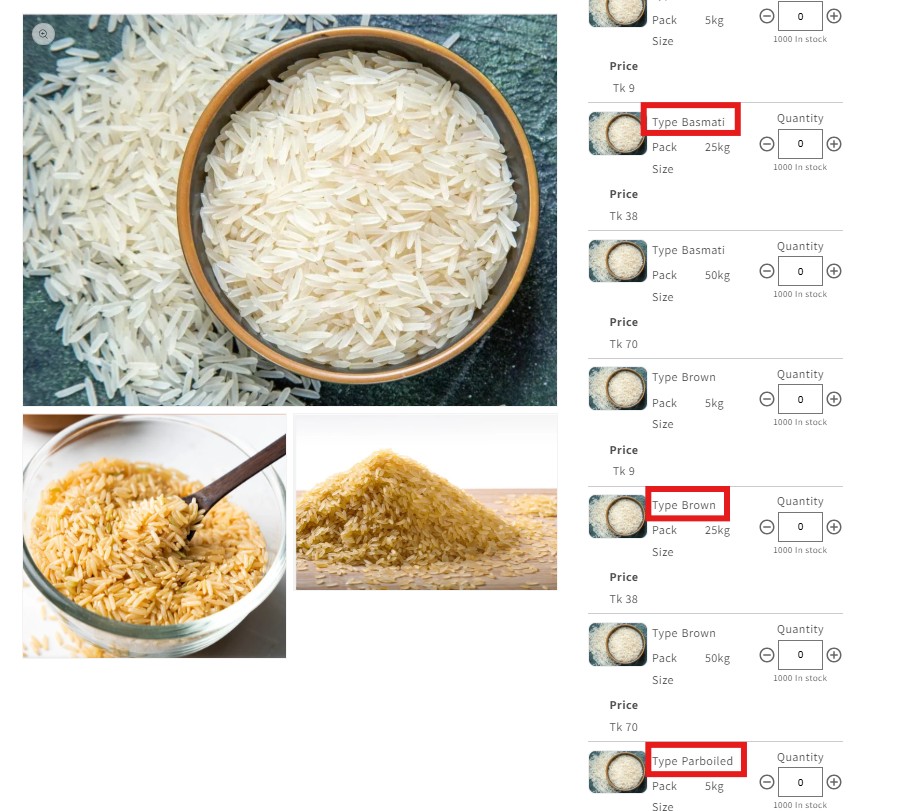Open the brown rice pile thumbnail
This screenshot has height=811, width=904.
[427, 502]
